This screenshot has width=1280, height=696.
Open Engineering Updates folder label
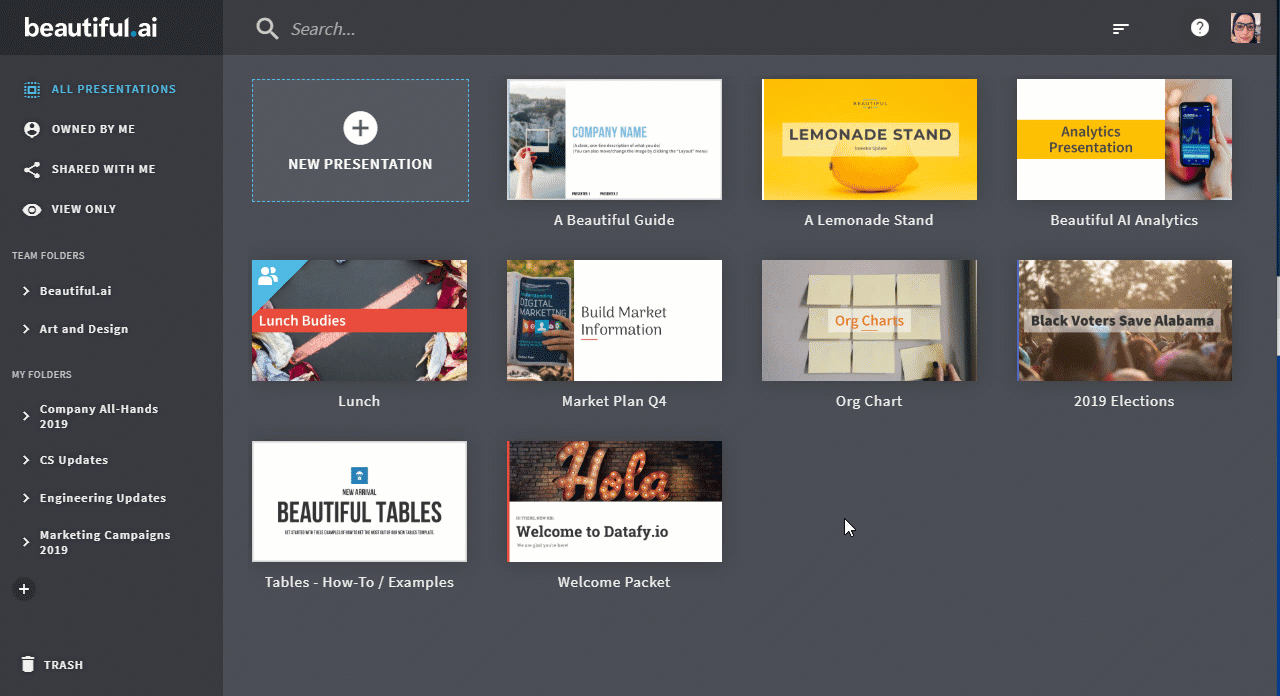[x=103, y=498]
